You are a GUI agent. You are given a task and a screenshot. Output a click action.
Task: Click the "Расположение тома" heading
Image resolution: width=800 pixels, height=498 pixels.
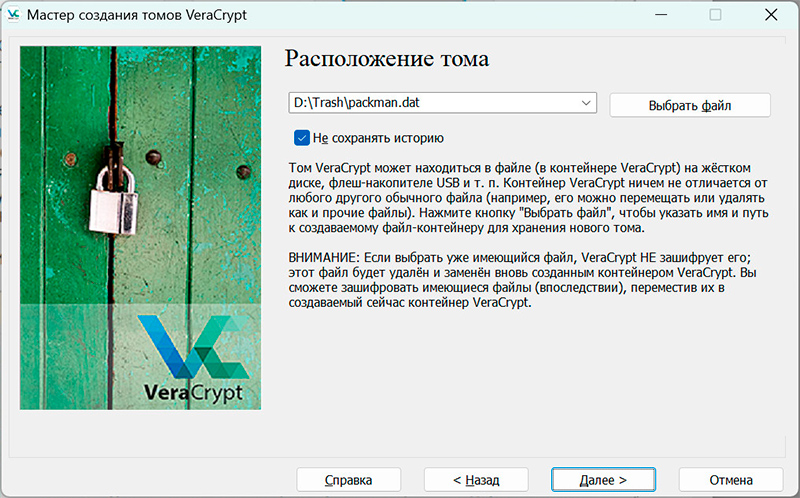click(x=387, y=58)
